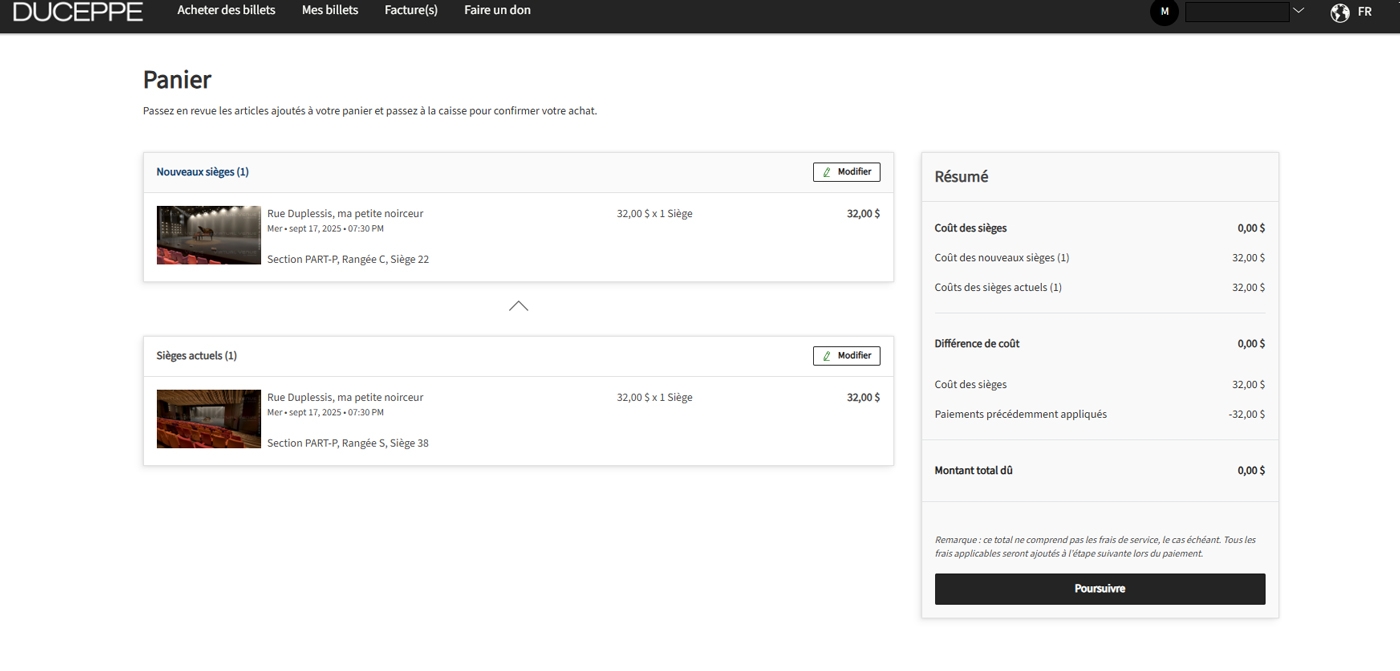Open thumbnail of current seat Rangée S
This screenshot has height=671, width=1400.
point(208,419)
